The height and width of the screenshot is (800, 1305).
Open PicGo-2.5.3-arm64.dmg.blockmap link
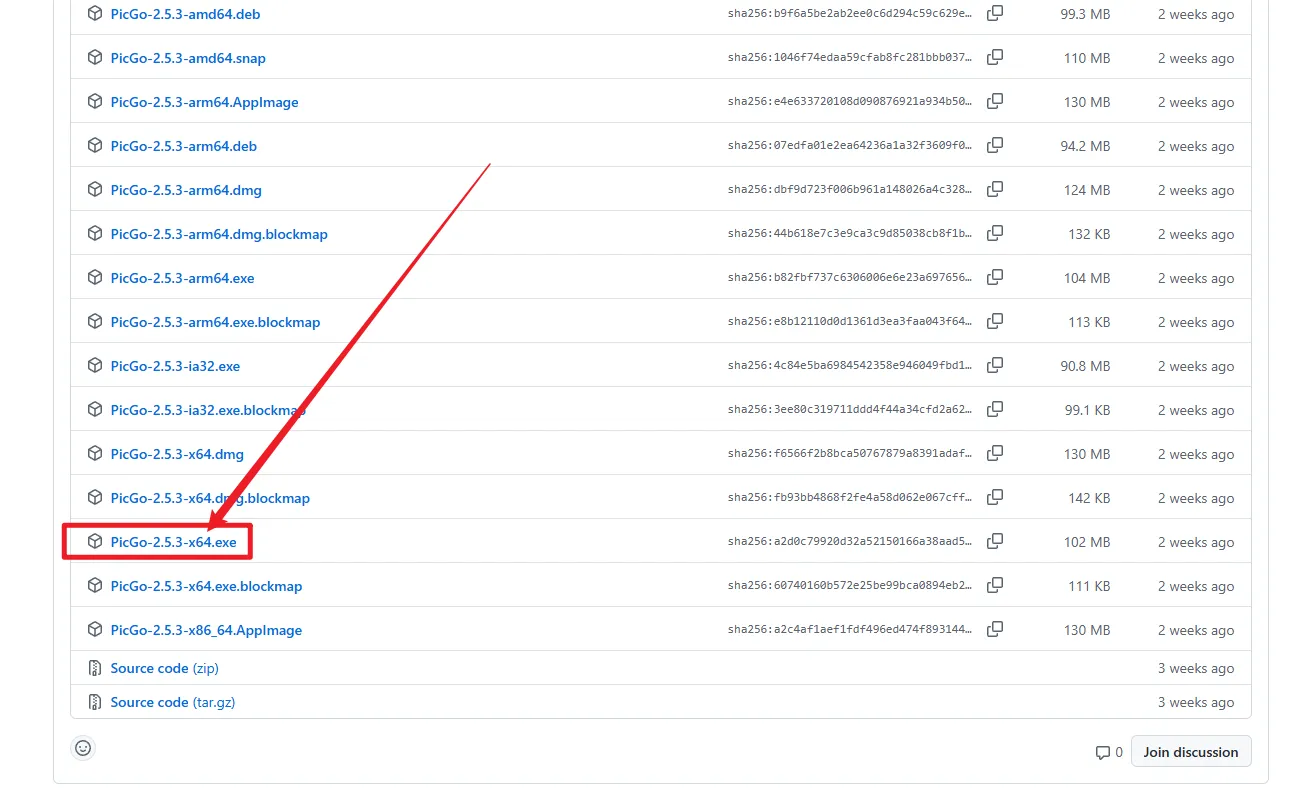click(x=219, y=234)
